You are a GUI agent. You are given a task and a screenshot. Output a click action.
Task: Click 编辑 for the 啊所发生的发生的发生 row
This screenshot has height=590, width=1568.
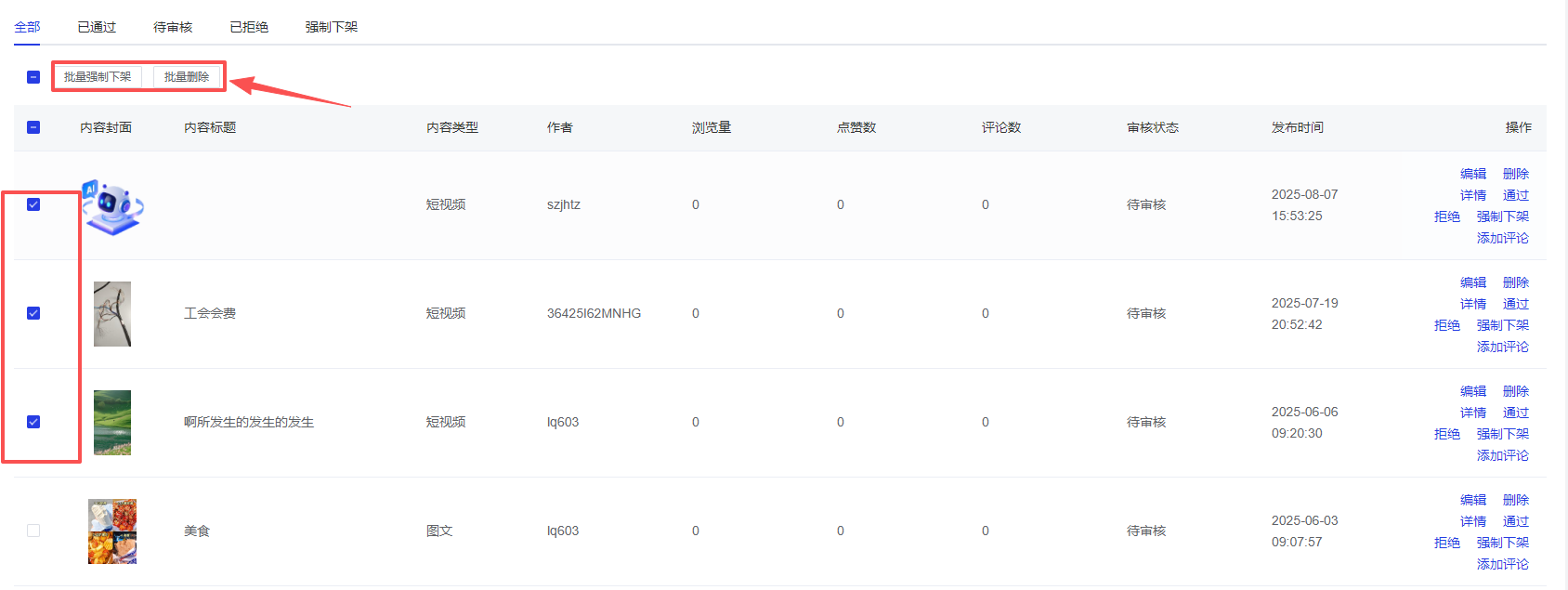(1473, 391)
